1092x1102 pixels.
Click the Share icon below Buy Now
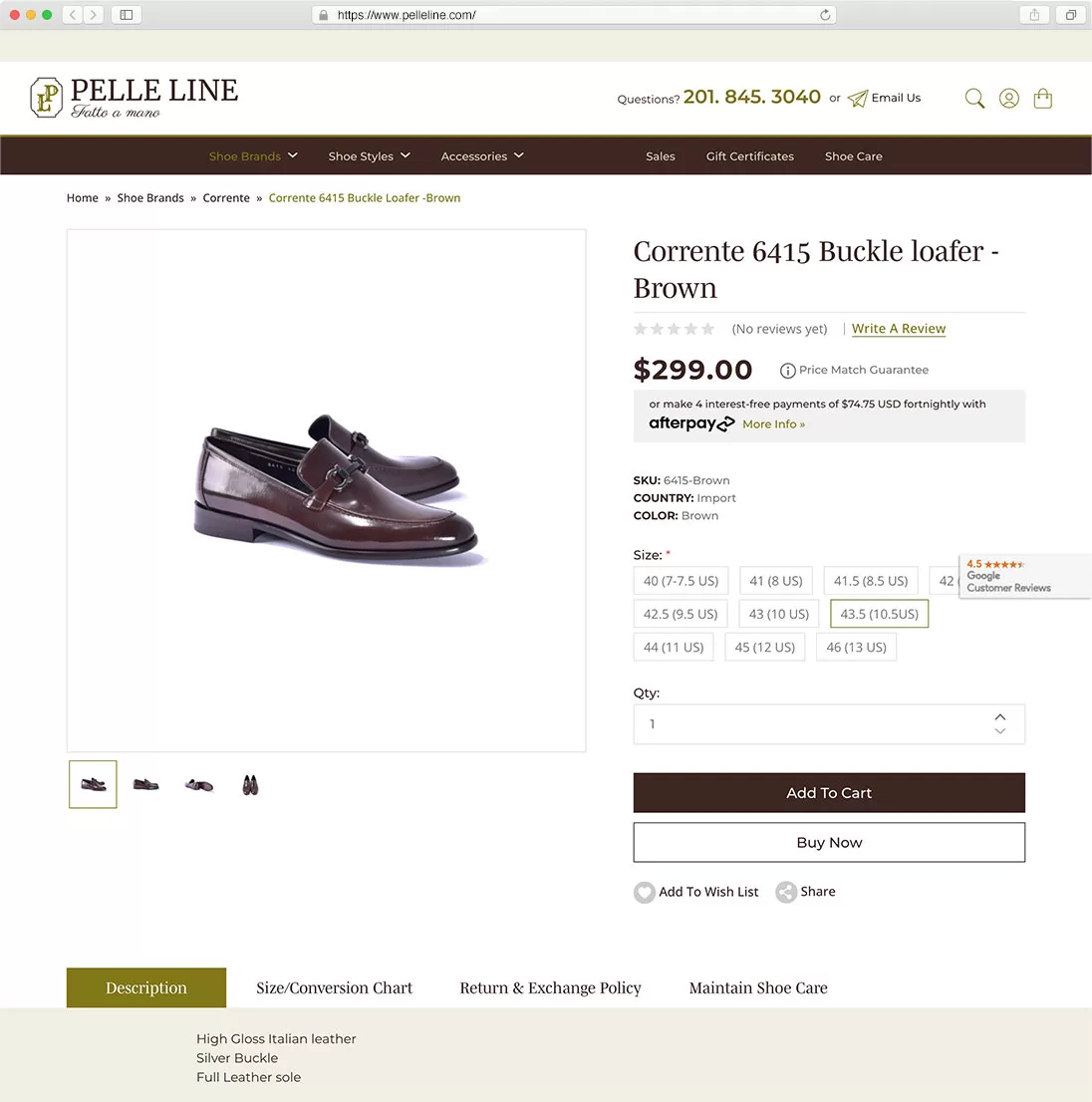(x=786, y=893)
